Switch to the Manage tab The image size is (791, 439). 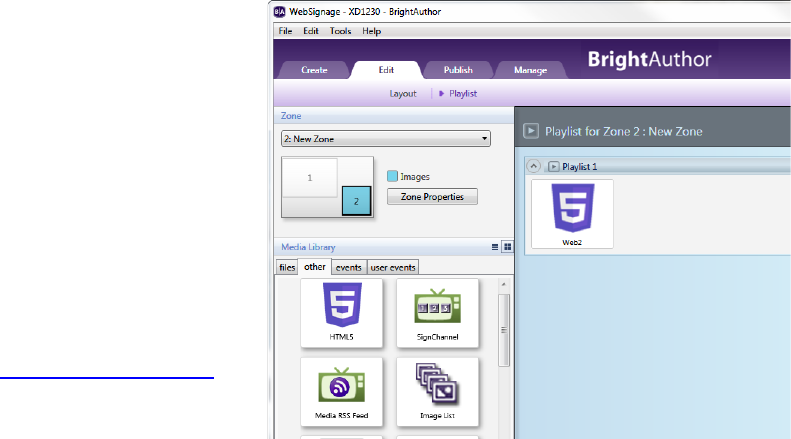[530, 70]
